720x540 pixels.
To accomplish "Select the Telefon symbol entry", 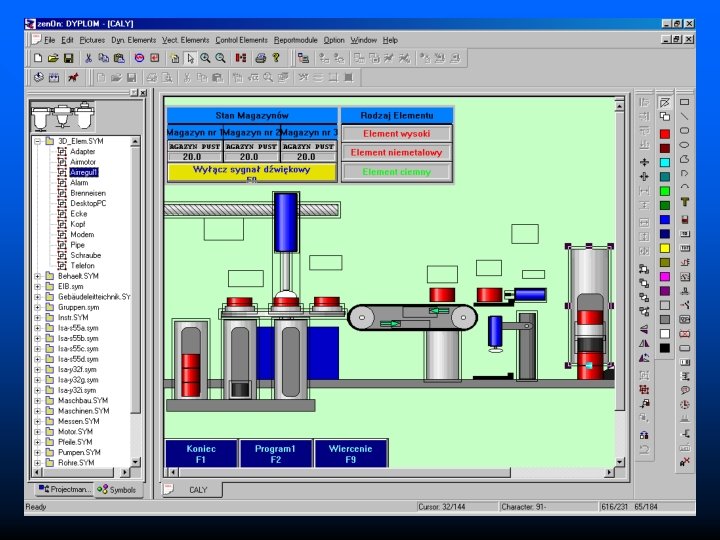I will click(82, 265).
